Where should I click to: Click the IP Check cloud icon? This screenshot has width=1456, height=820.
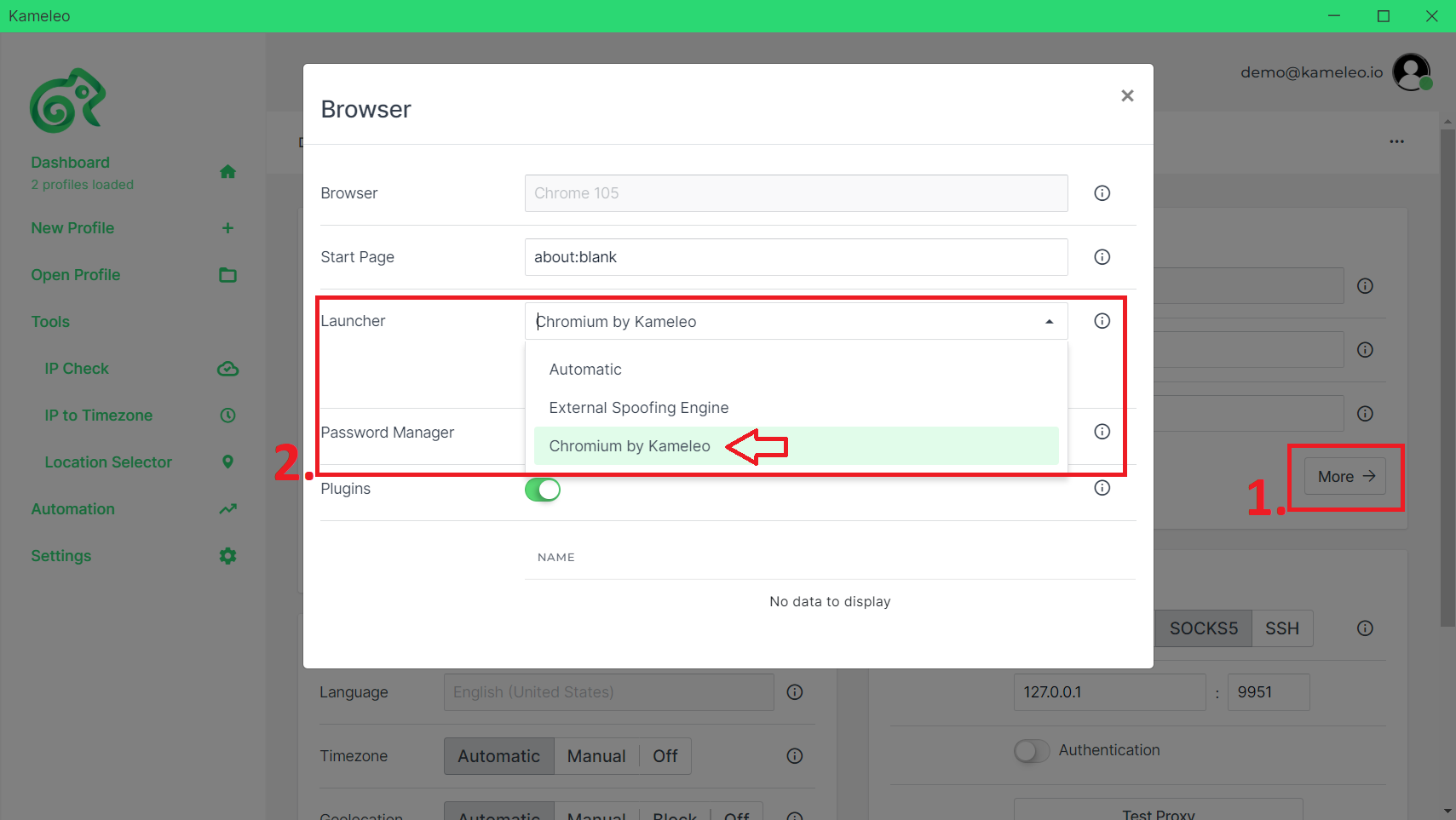[x=227, y=369]
